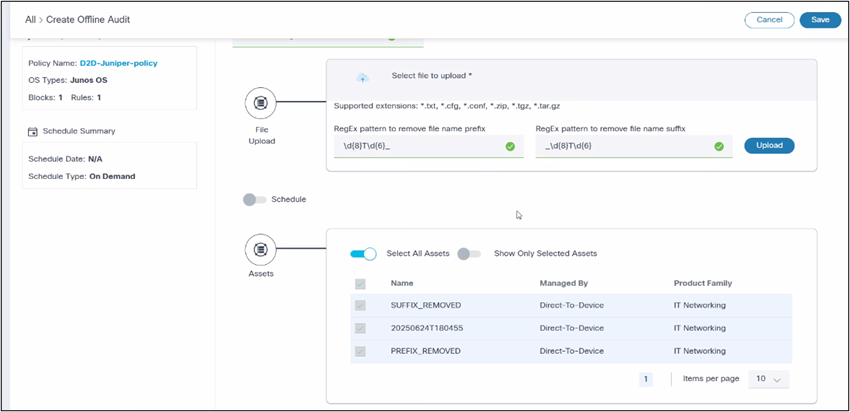
Task: Click the prefix regex green checkmark icon
Action: point(510,146)
